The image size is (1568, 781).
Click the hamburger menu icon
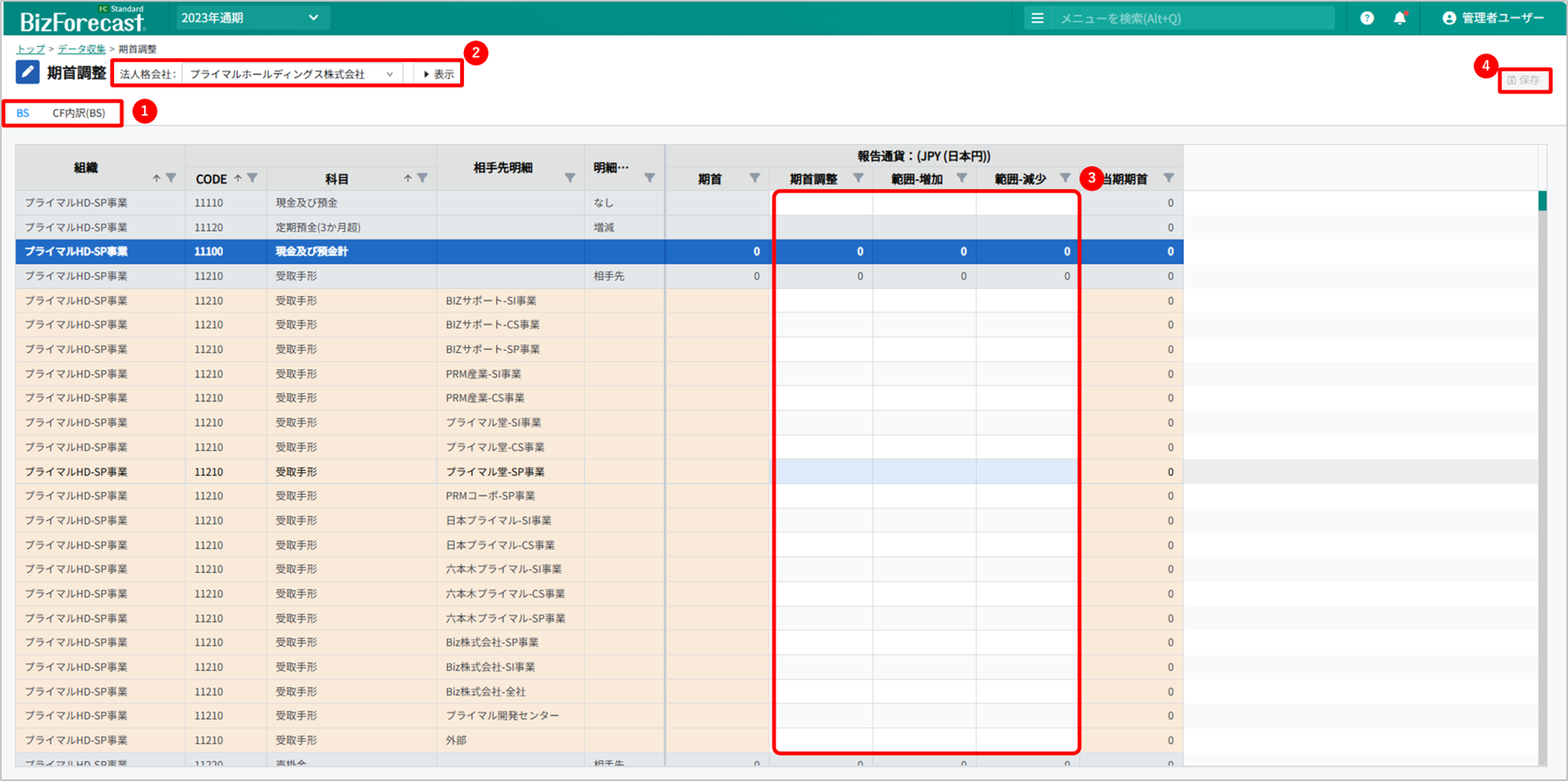click(1038, 18)
